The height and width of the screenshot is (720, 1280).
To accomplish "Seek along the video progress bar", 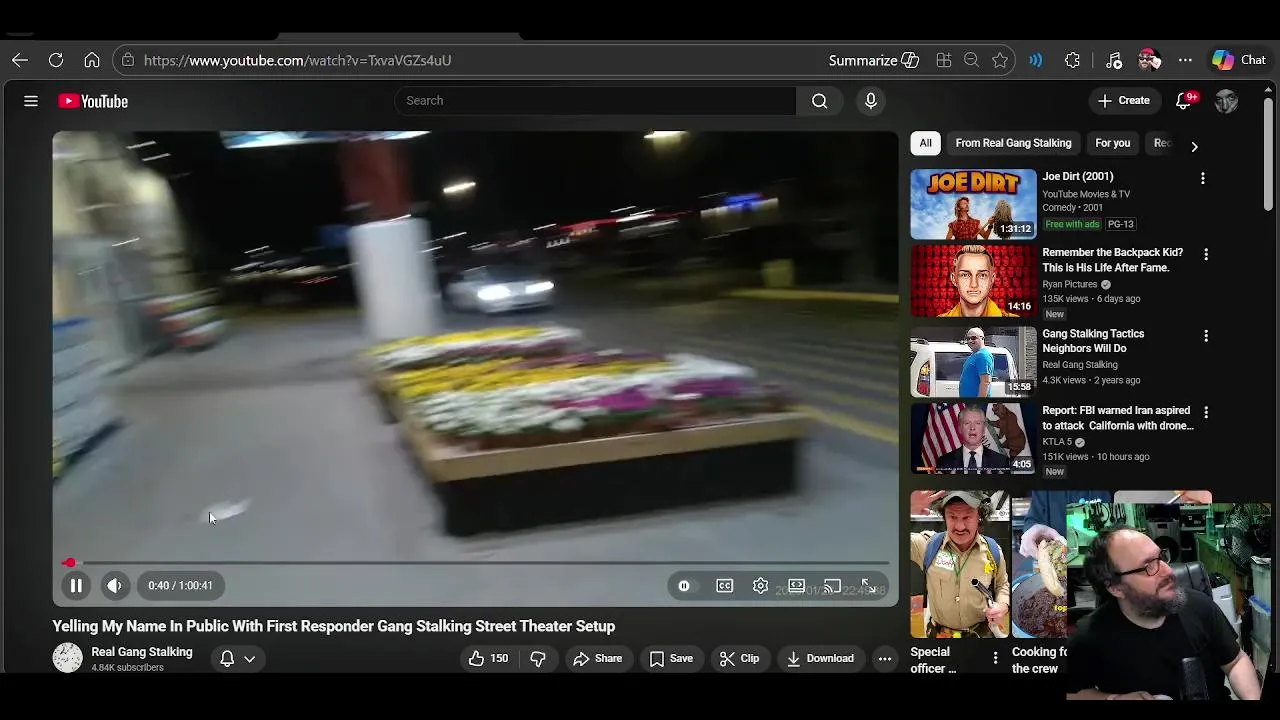I will [x=475, y=563].
